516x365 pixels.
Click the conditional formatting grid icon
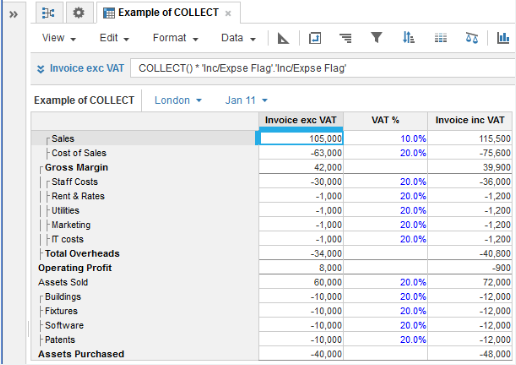(441, 38)
